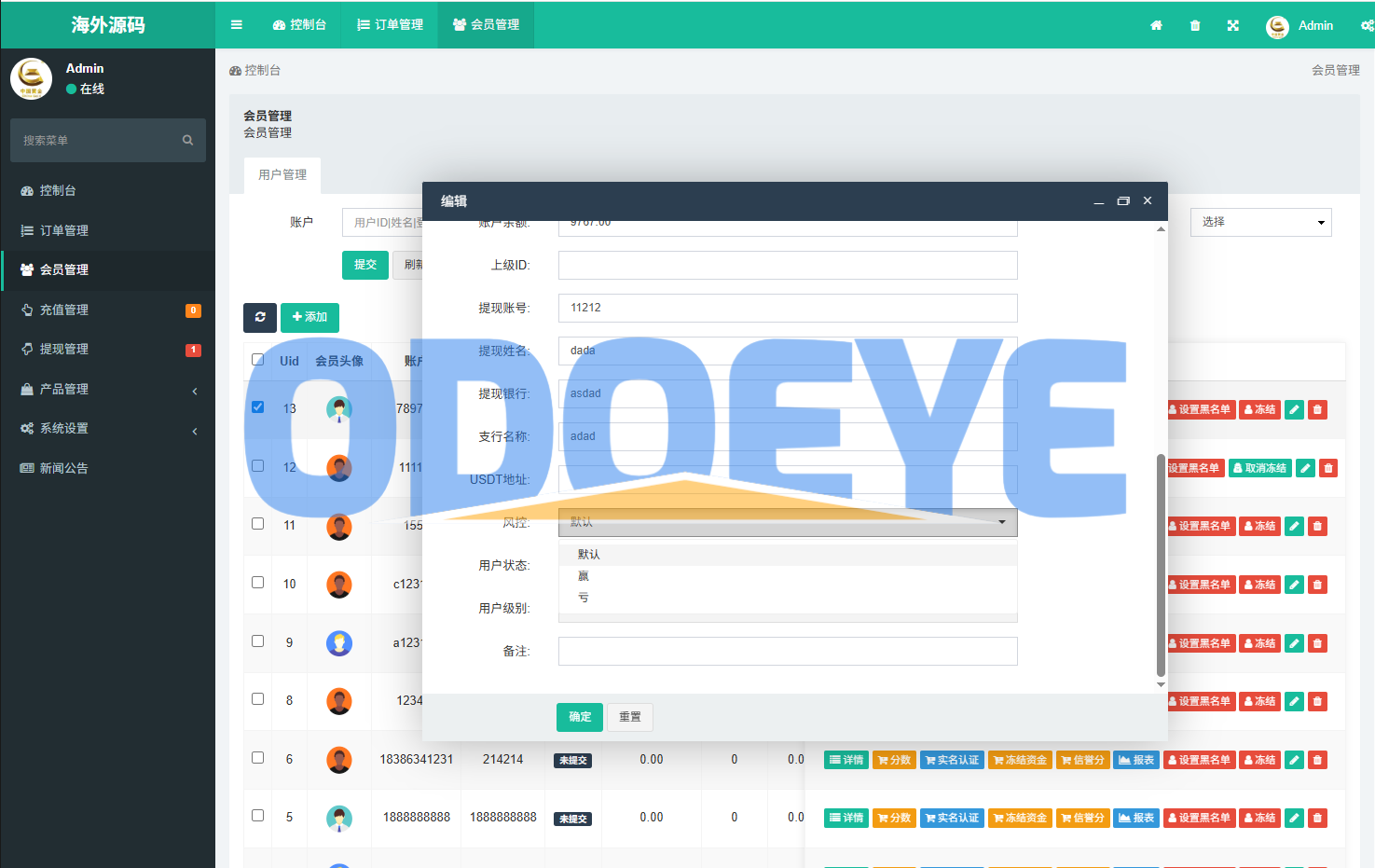This screenshot has width=1375, height=868.
Task: Click the search icon in sidebar
Action: [x=187, y=140]
